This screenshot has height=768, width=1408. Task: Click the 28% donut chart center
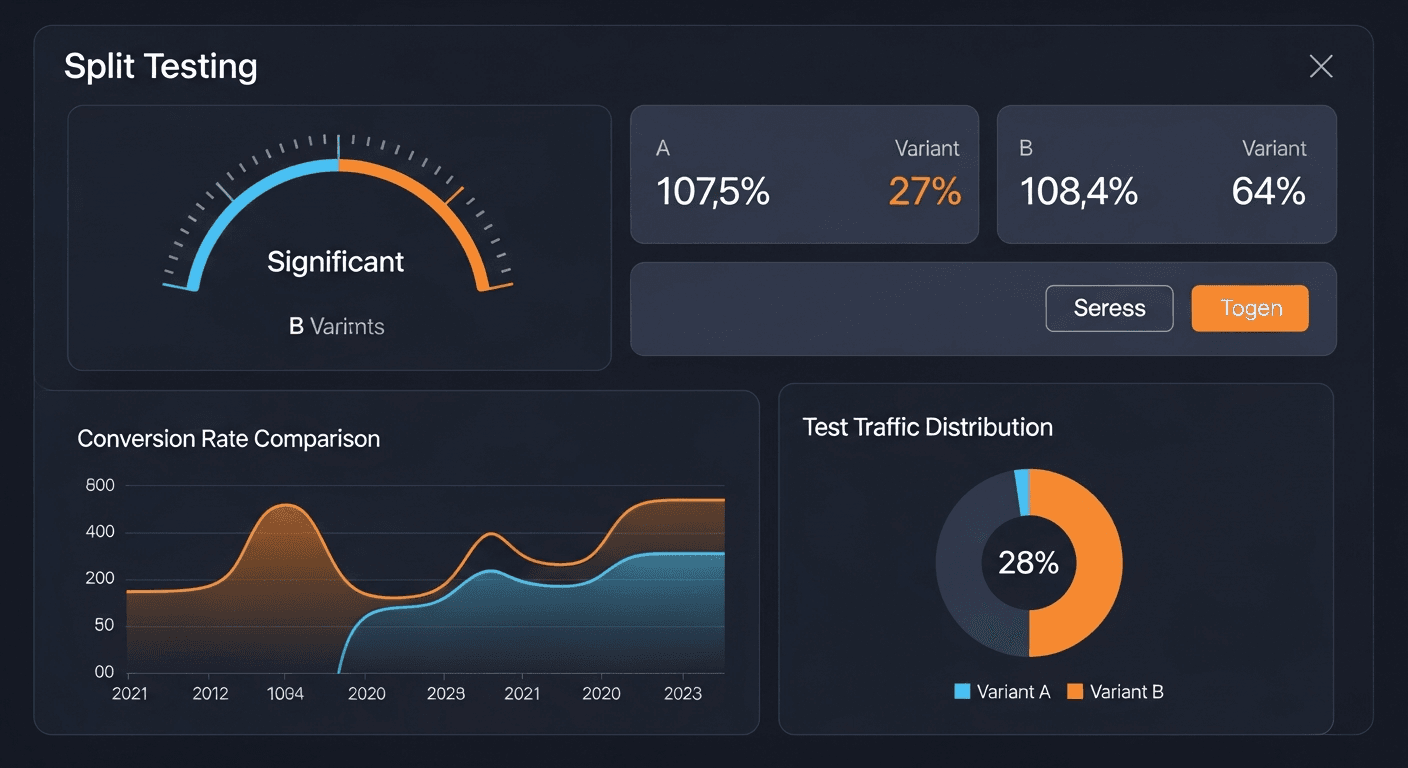[x=1028, y=563]
